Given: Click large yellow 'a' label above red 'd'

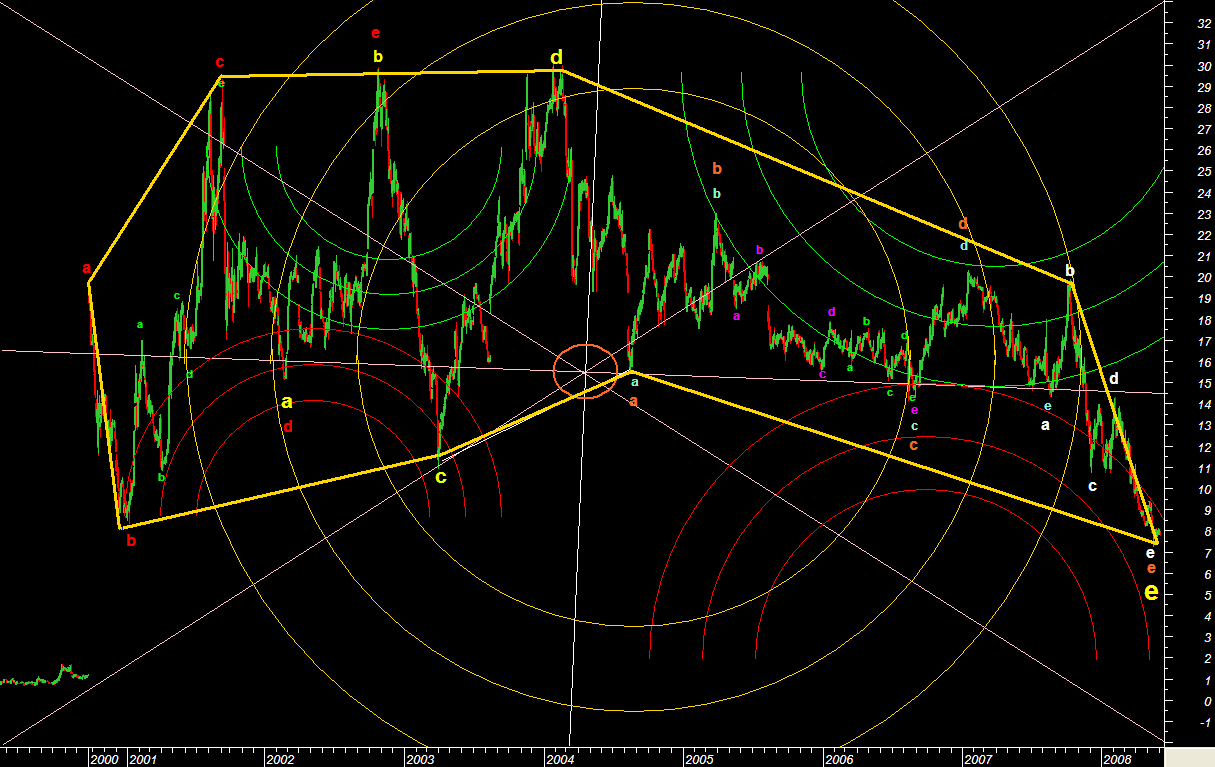Looking at the screenshot, I should 287,403.
